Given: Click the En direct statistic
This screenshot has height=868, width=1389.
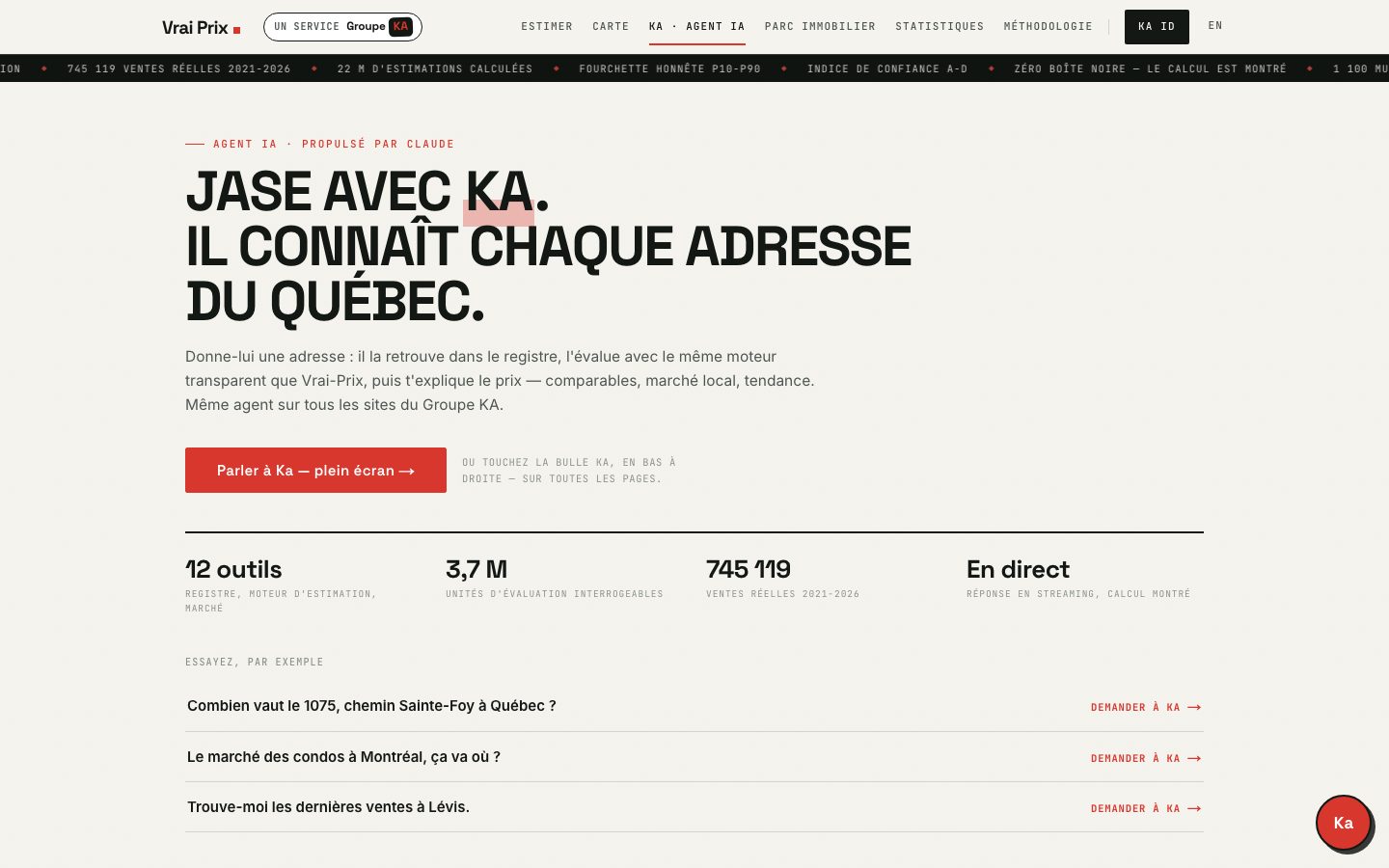Looking at the screenshot, I should click(x=1078, y=578).
